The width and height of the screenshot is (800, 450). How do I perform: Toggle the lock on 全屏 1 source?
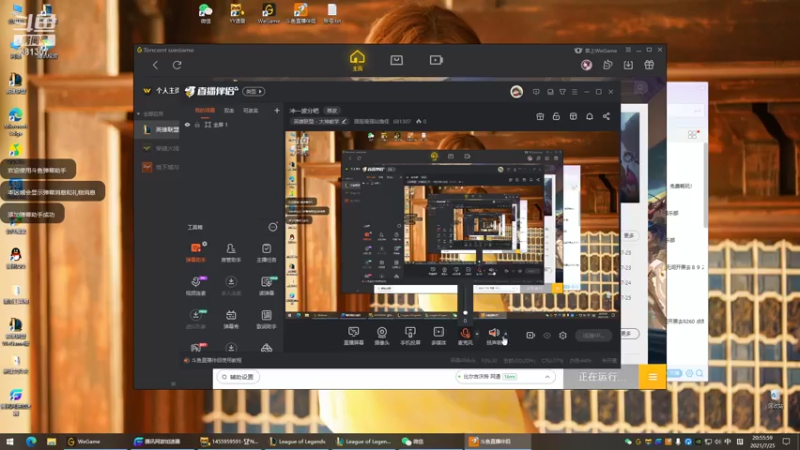[x=197, y=124]
